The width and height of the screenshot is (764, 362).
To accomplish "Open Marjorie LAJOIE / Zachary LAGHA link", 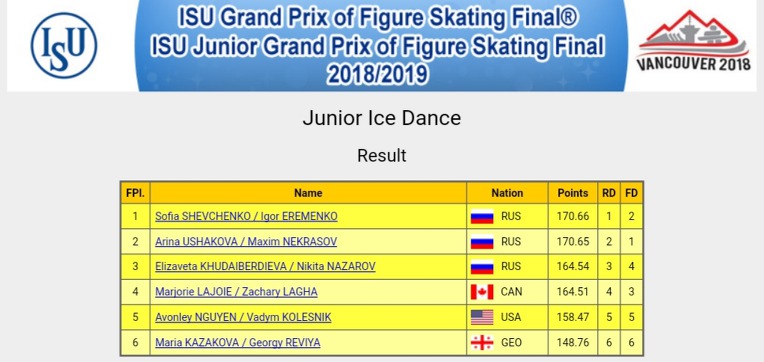I will (236, 292).
